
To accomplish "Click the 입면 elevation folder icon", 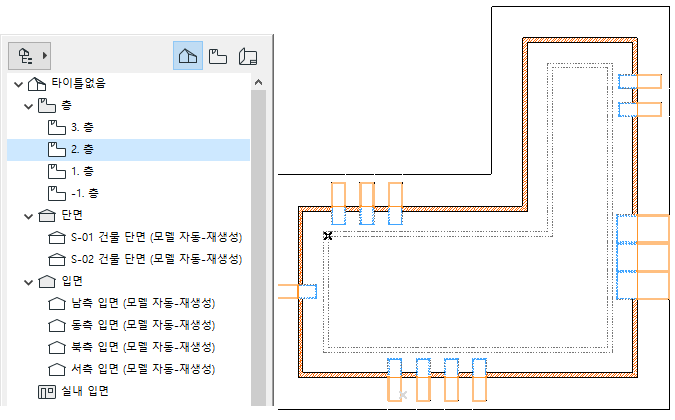I will [47, 282].
